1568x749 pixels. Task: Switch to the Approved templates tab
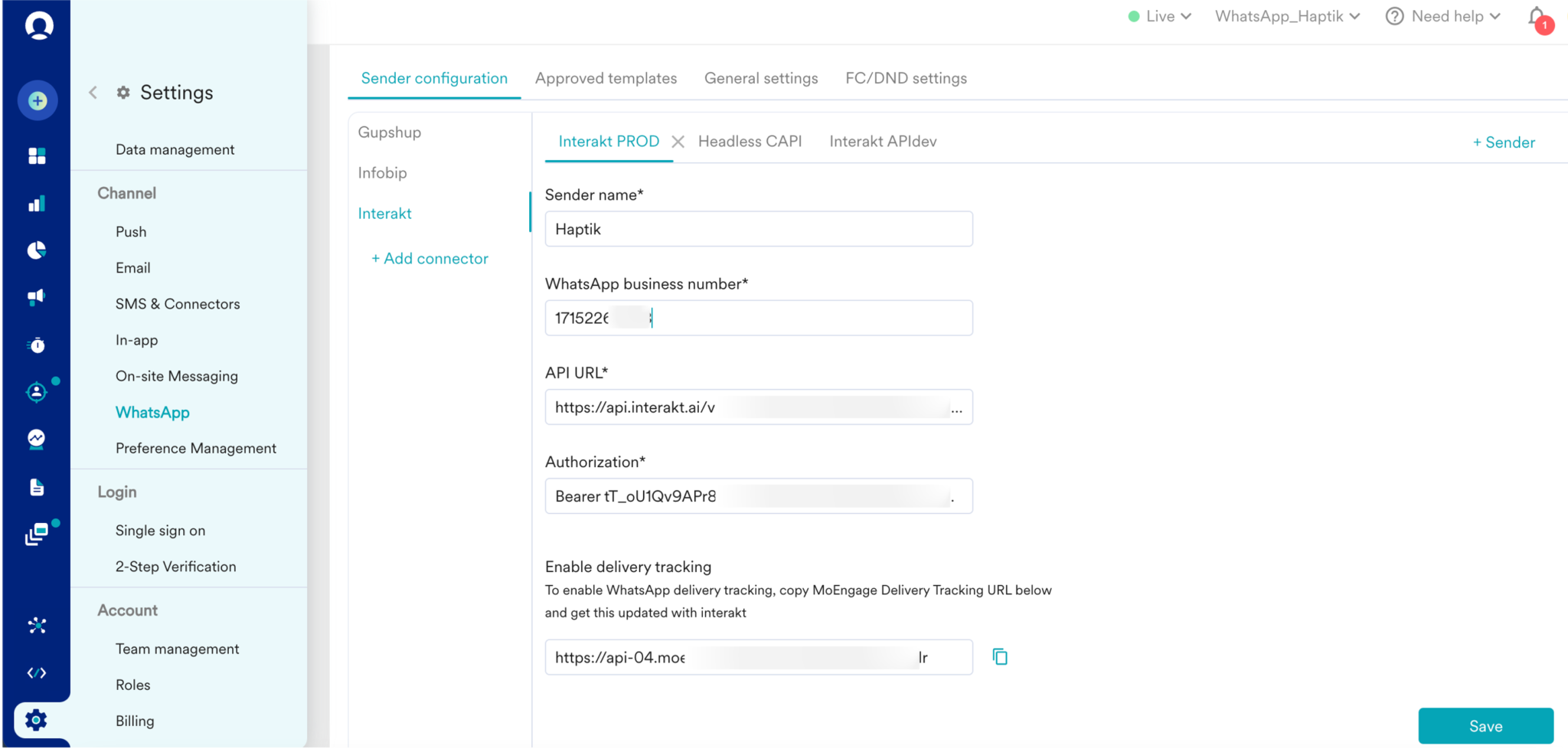coord(606,77)
